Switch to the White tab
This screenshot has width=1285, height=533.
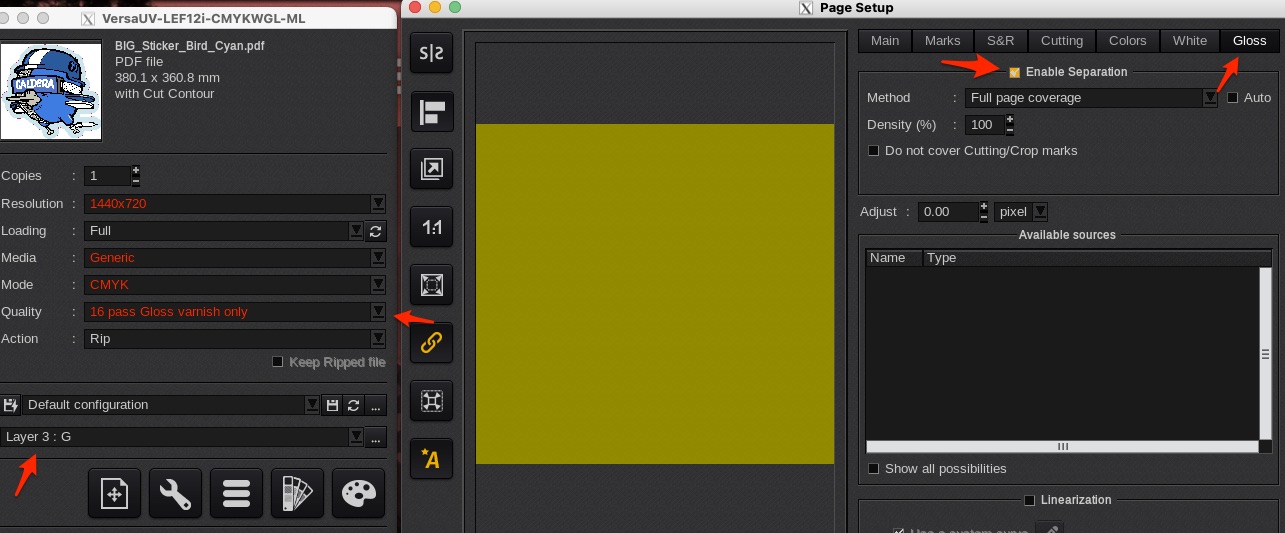pyautogui.click(x=1189, y=41)
